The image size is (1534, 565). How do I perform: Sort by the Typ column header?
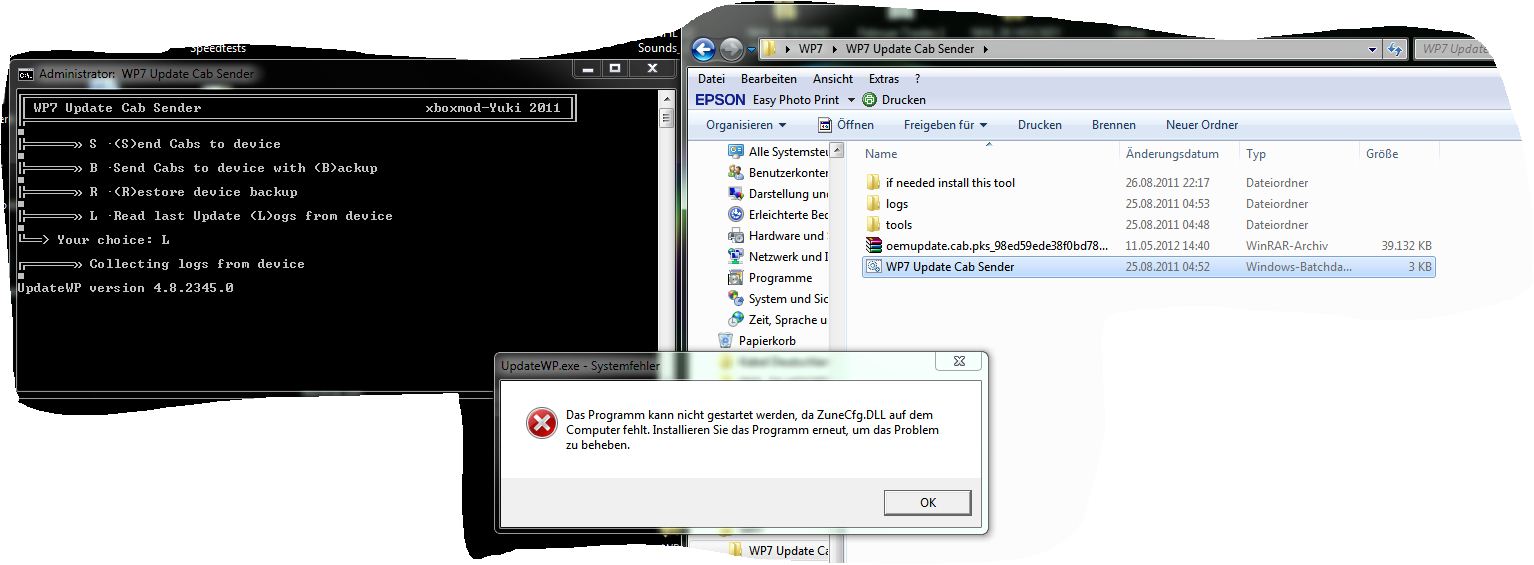1299,154
